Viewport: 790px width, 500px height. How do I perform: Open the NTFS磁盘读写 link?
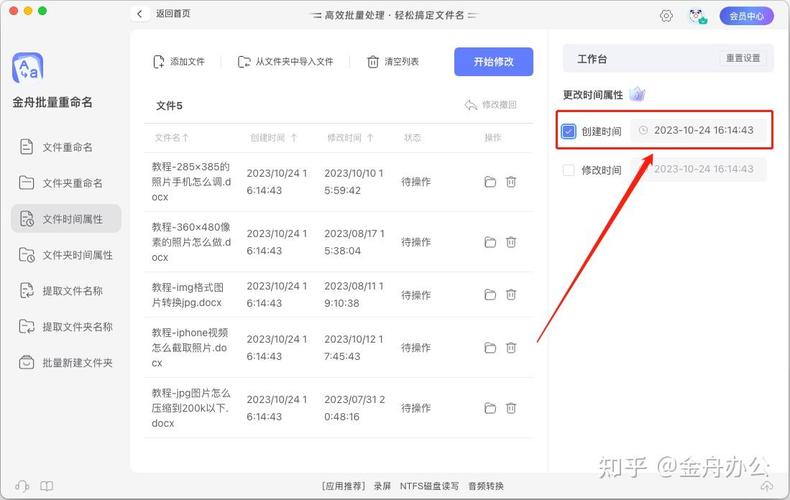(x=429, y=486)
